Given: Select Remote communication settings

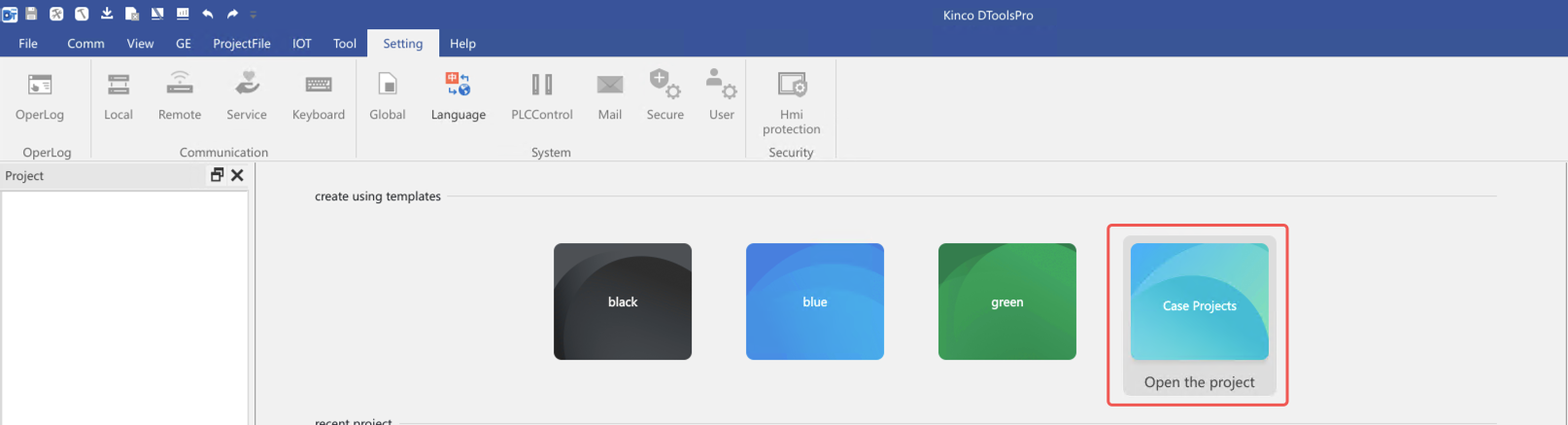Looking at the screenshot, I should click(x=180, y=95).
